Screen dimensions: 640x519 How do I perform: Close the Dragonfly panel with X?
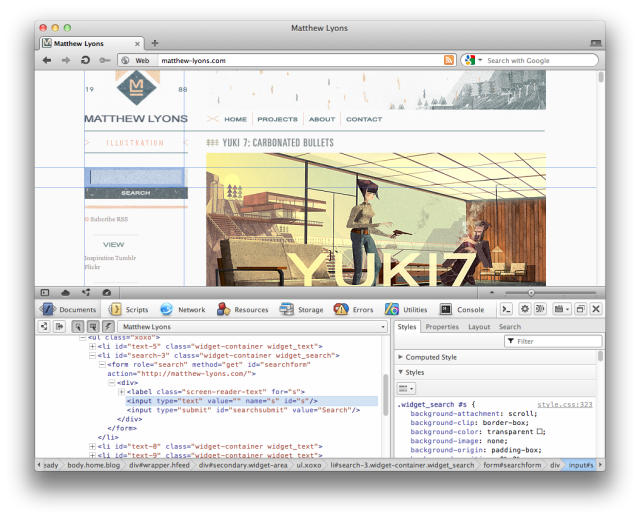(596, 309)
